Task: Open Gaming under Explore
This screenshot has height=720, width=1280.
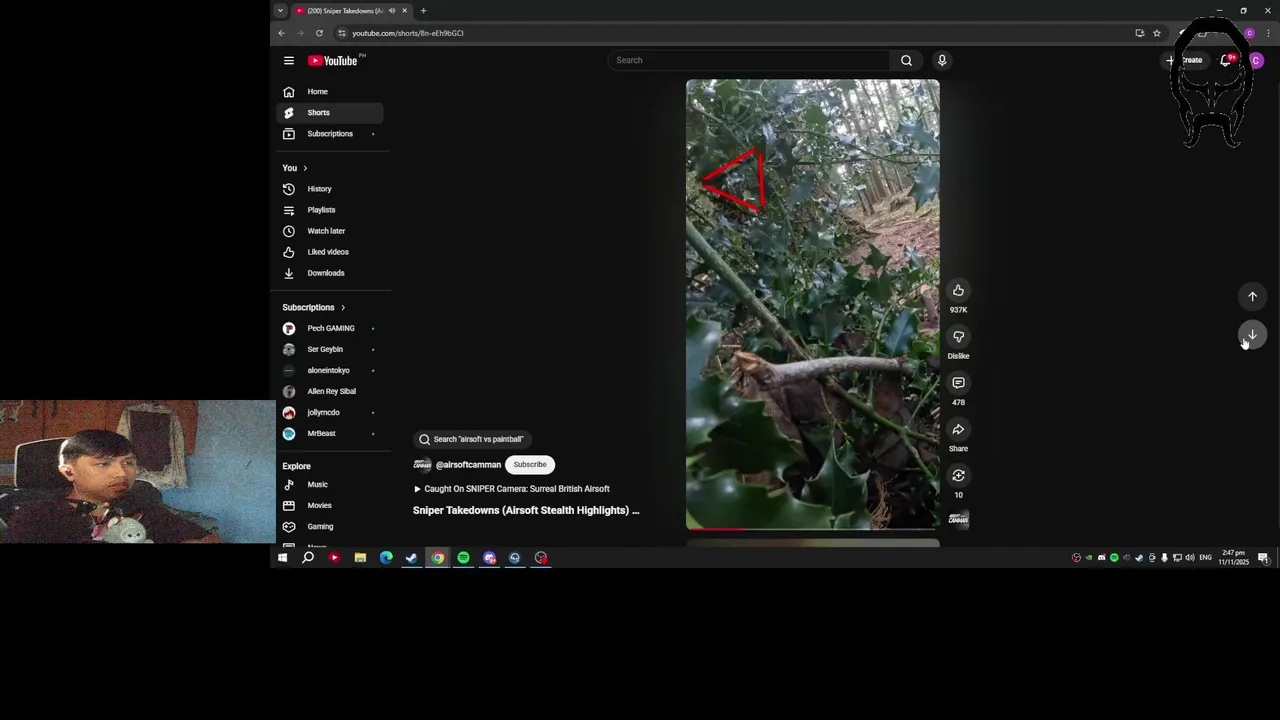Action: [x=330, y=527]
